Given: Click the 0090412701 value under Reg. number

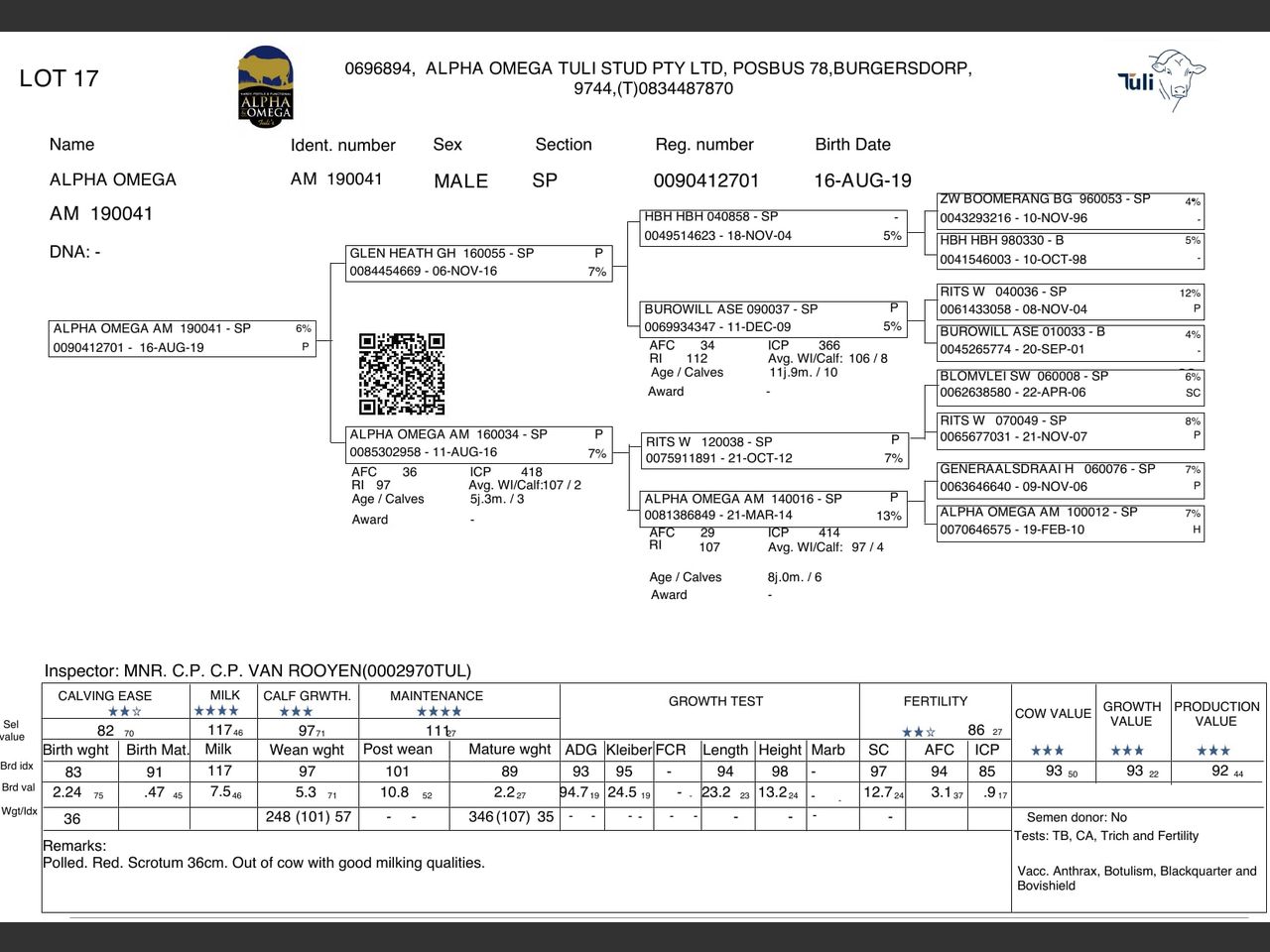Looking at the screenshot, I should 705,180.
